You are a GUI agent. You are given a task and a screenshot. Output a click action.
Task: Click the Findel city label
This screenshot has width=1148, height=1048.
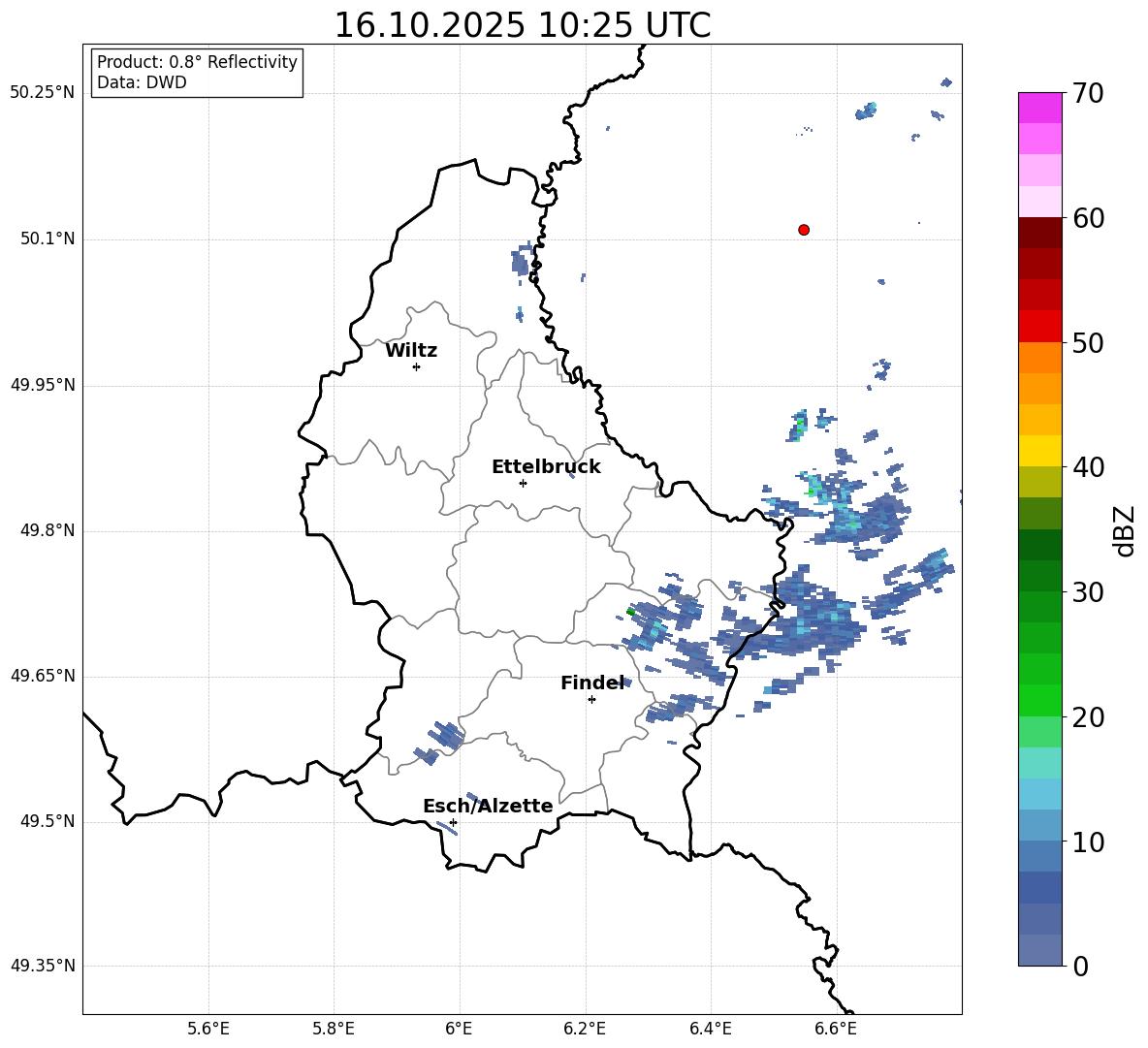592,683
